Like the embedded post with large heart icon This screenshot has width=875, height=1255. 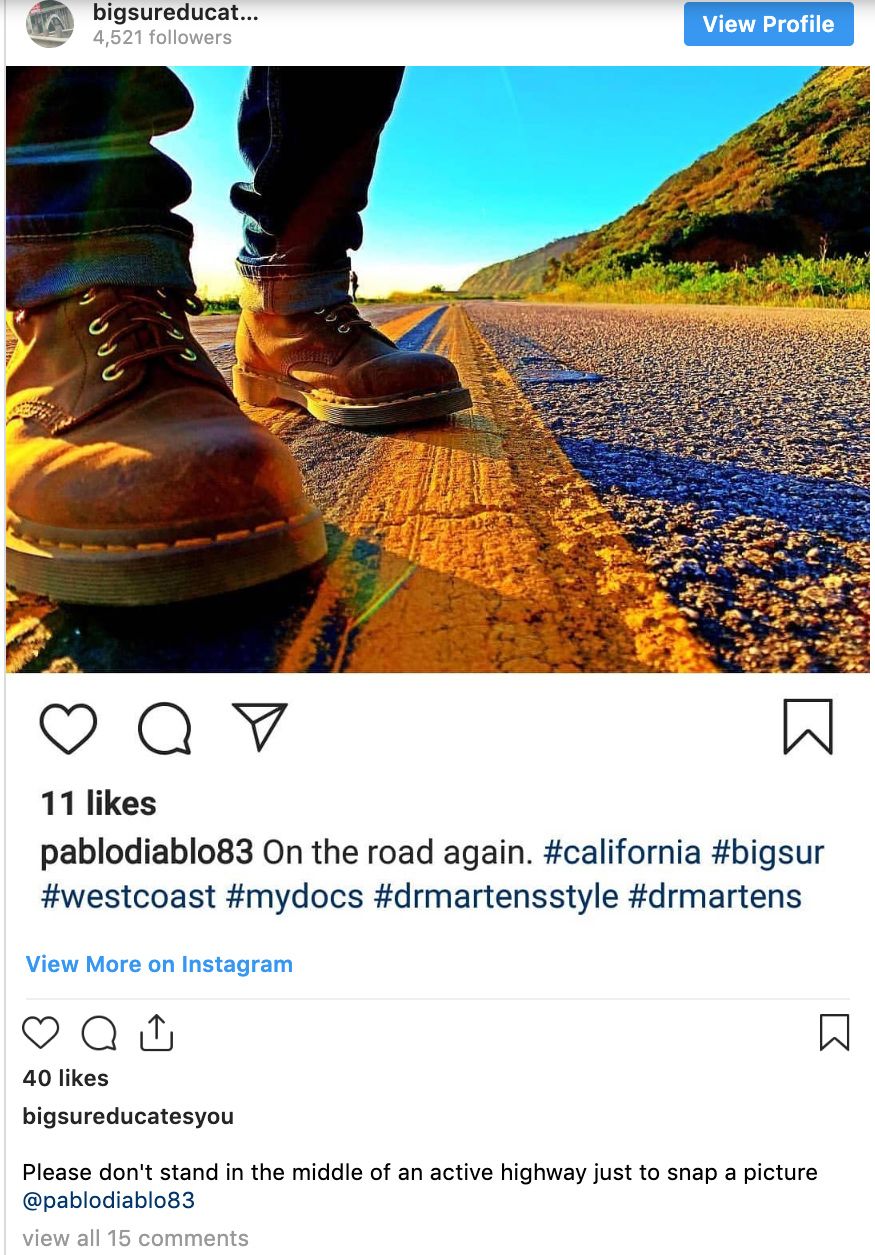(x=68, y=728)
